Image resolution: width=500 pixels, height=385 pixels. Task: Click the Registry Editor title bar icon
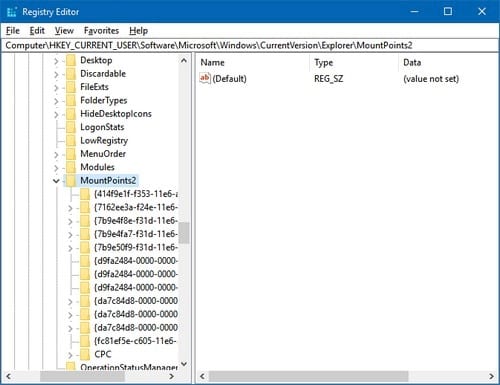(11, 12)
